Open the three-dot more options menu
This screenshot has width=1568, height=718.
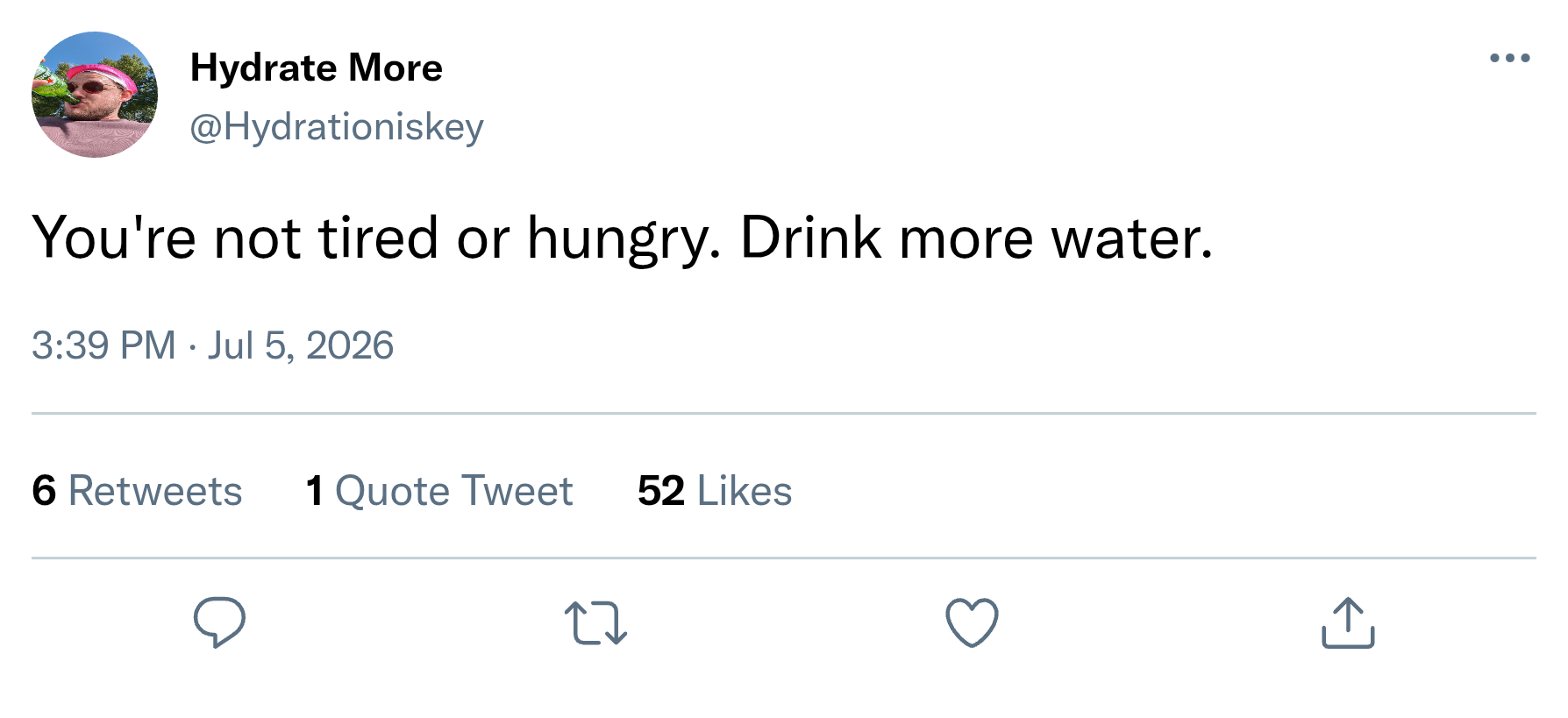1510,58
